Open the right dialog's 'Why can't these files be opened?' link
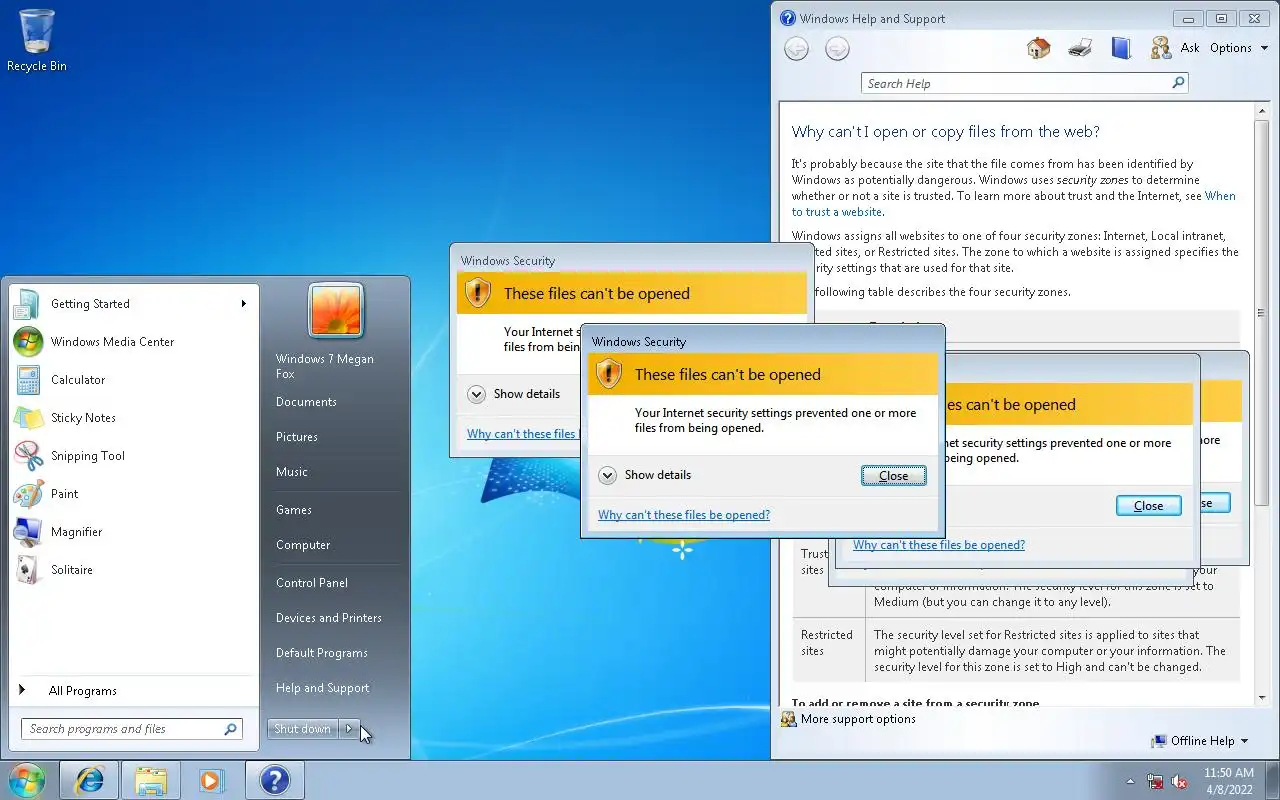This screenshot has width=1280, height=800. (x=939, y=545)
